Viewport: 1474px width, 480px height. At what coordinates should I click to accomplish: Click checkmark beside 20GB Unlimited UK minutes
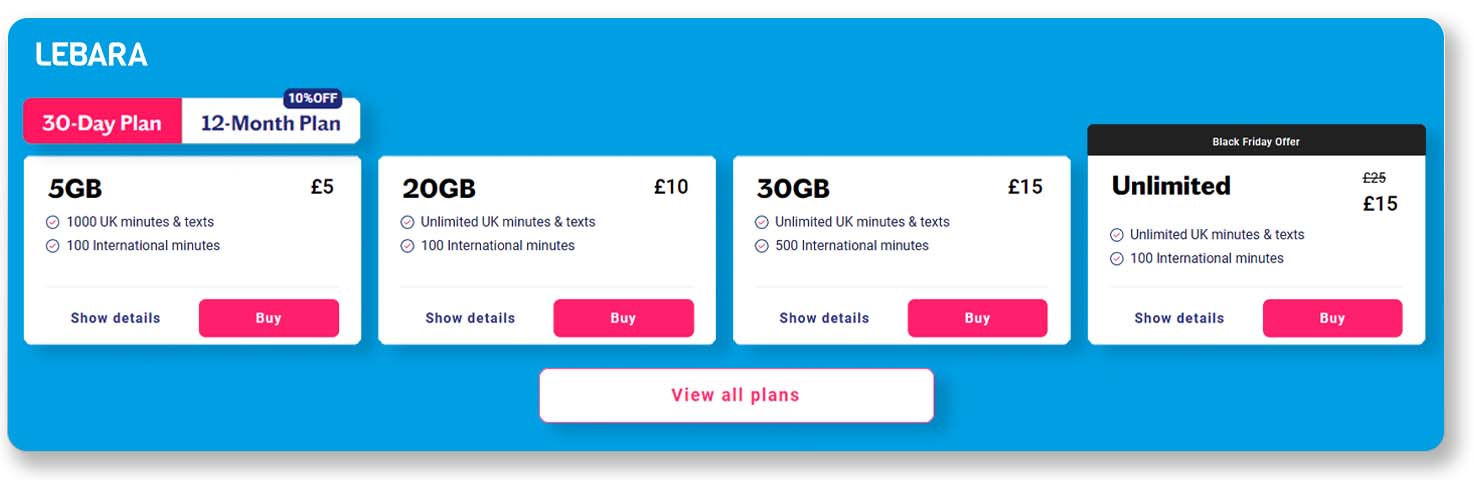point(407,222)
